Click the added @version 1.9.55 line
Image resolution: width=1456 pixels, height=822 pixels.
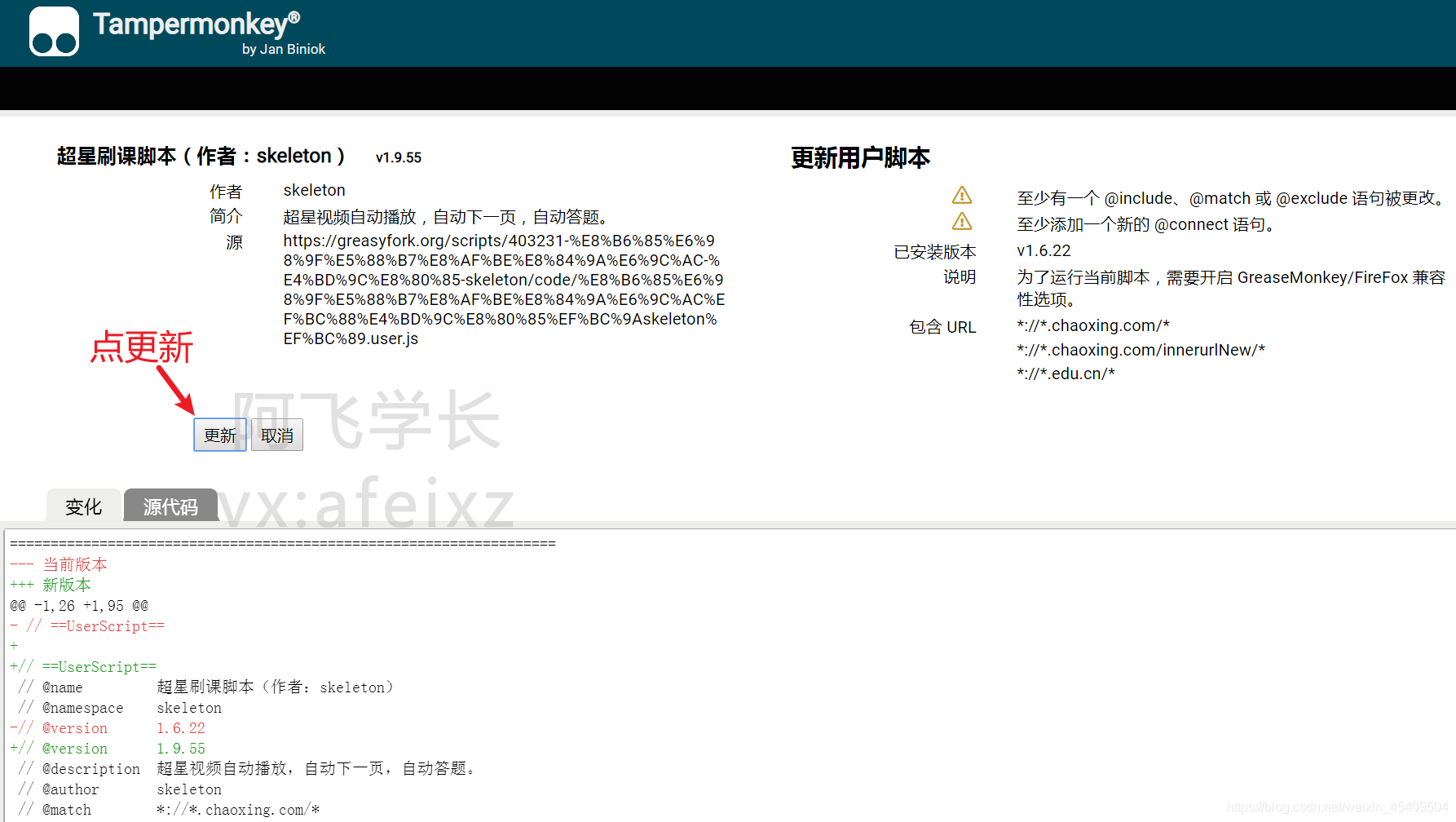tap(108, 748)
